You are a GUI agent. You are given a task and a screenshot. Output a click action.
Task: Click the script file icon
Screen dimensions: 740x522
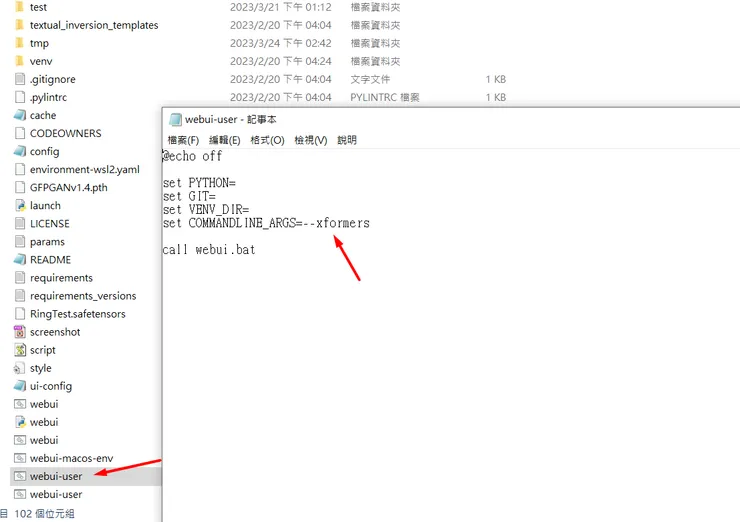coord(20,350)
